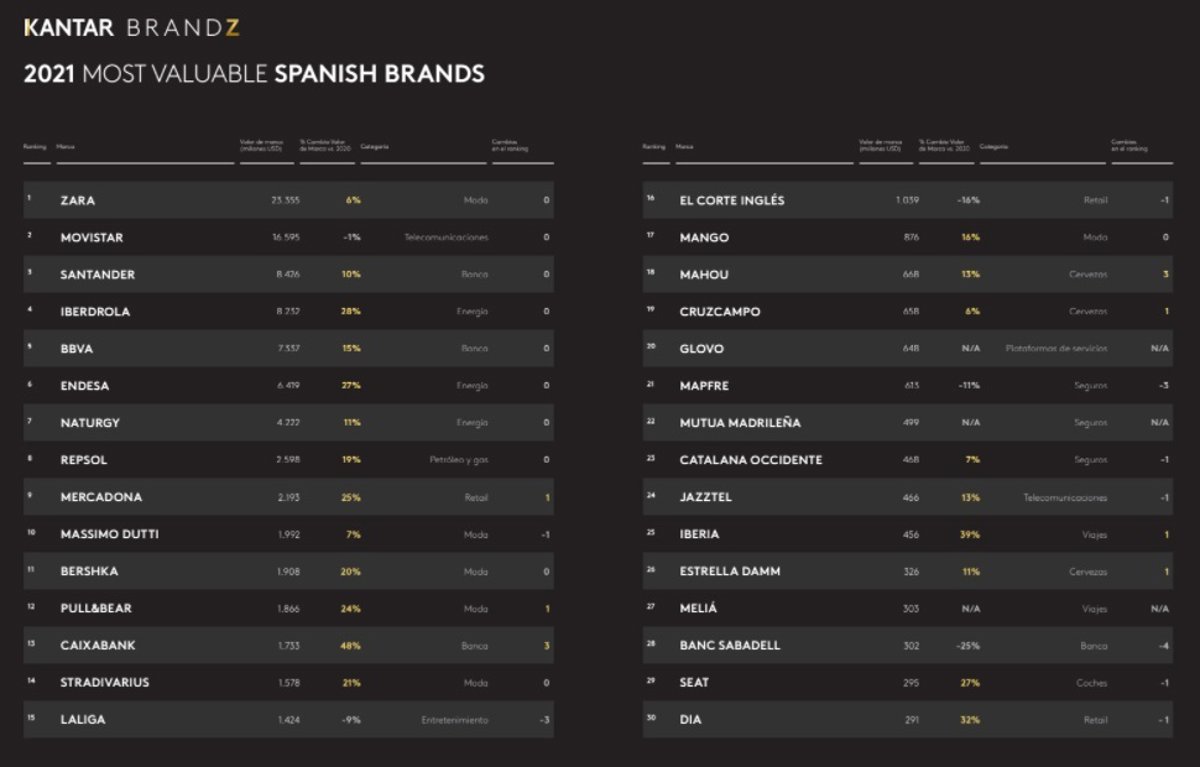
Task: Click CAIXABANK's 48% change value
Action: click(x=350, y=646)
